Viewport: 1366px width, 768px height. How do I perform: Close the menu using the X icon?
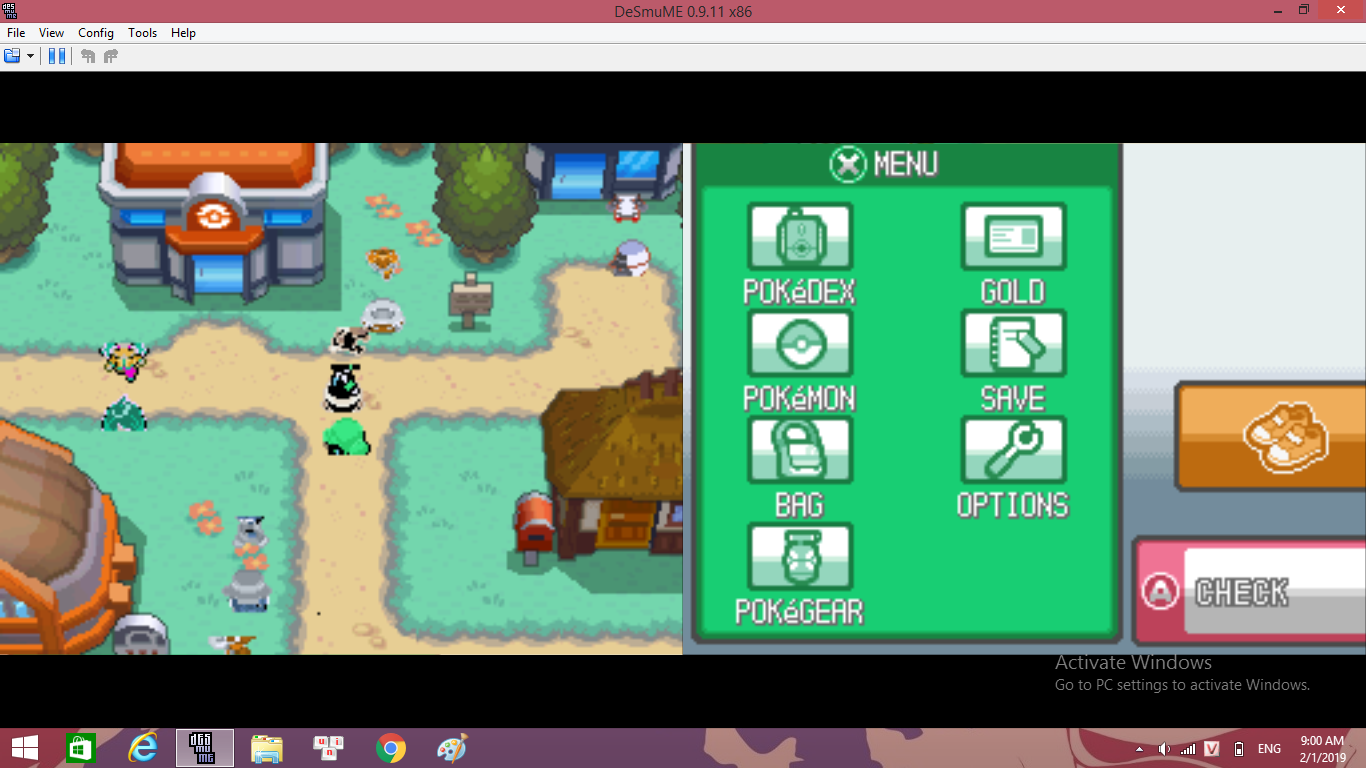click(x=848, y=164)
